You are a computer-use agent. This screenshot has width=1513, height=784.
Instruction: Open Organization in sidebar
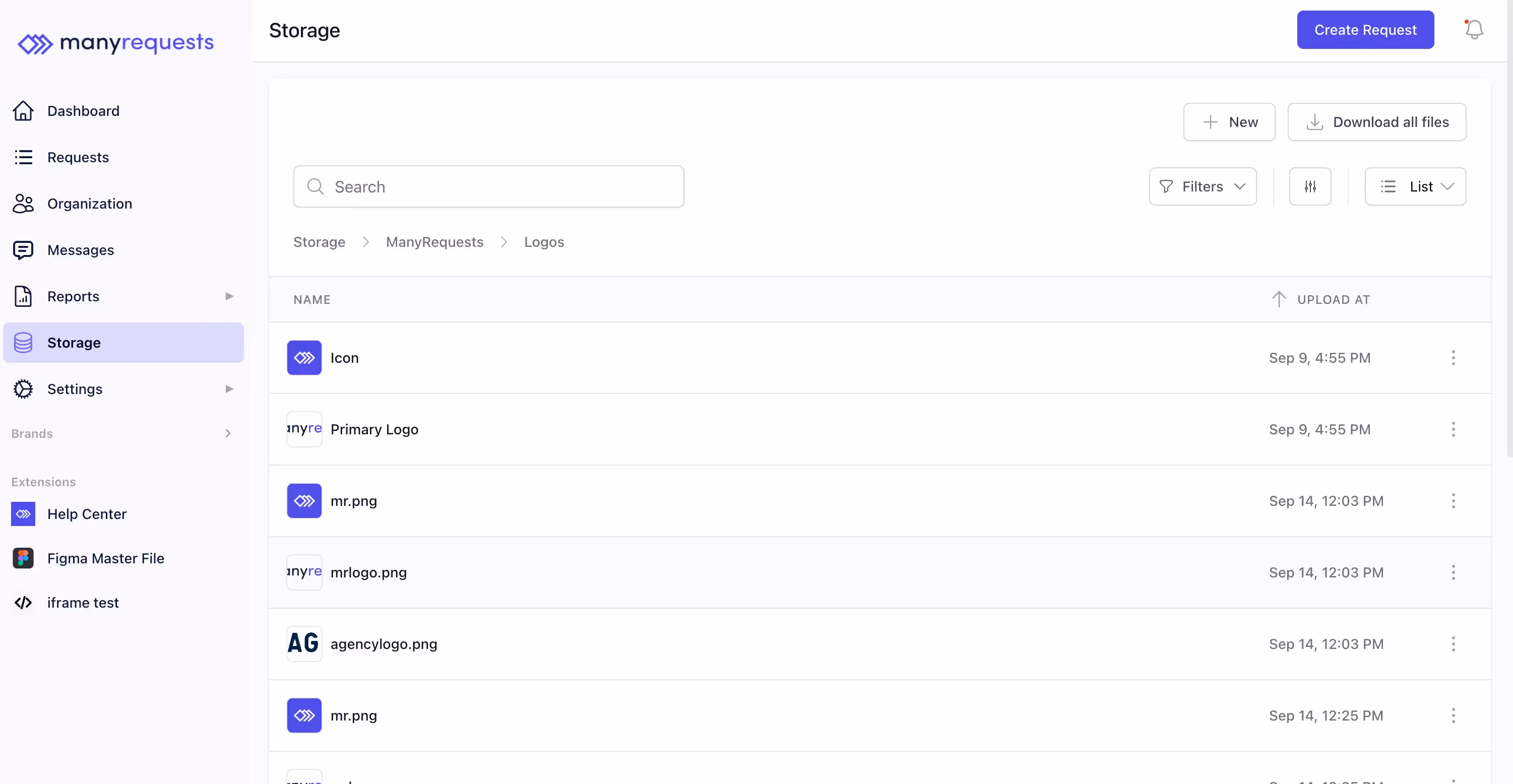pos(123,204)
